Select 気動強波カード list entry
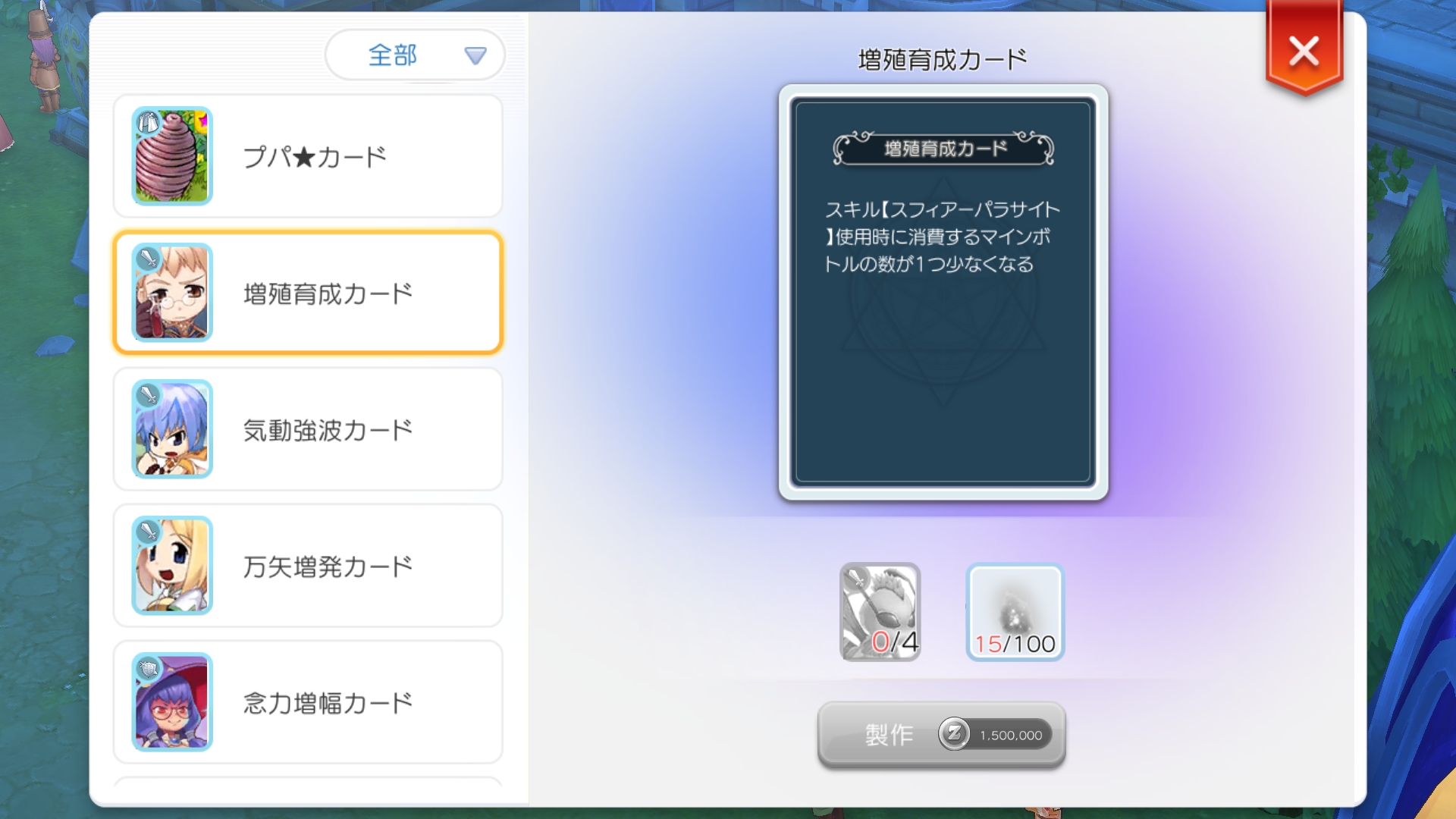 click(x=308, y=429)
